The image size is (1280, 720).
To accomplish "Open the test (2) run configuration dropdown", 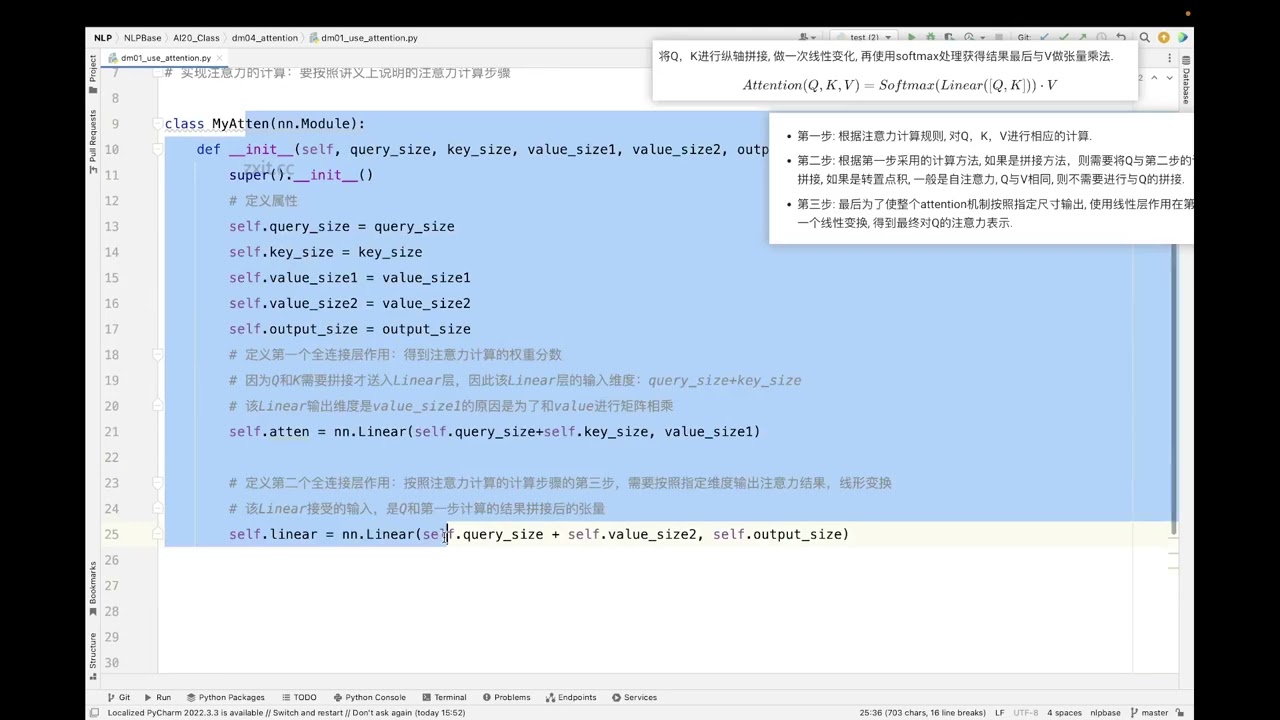I will coord(862,37).
